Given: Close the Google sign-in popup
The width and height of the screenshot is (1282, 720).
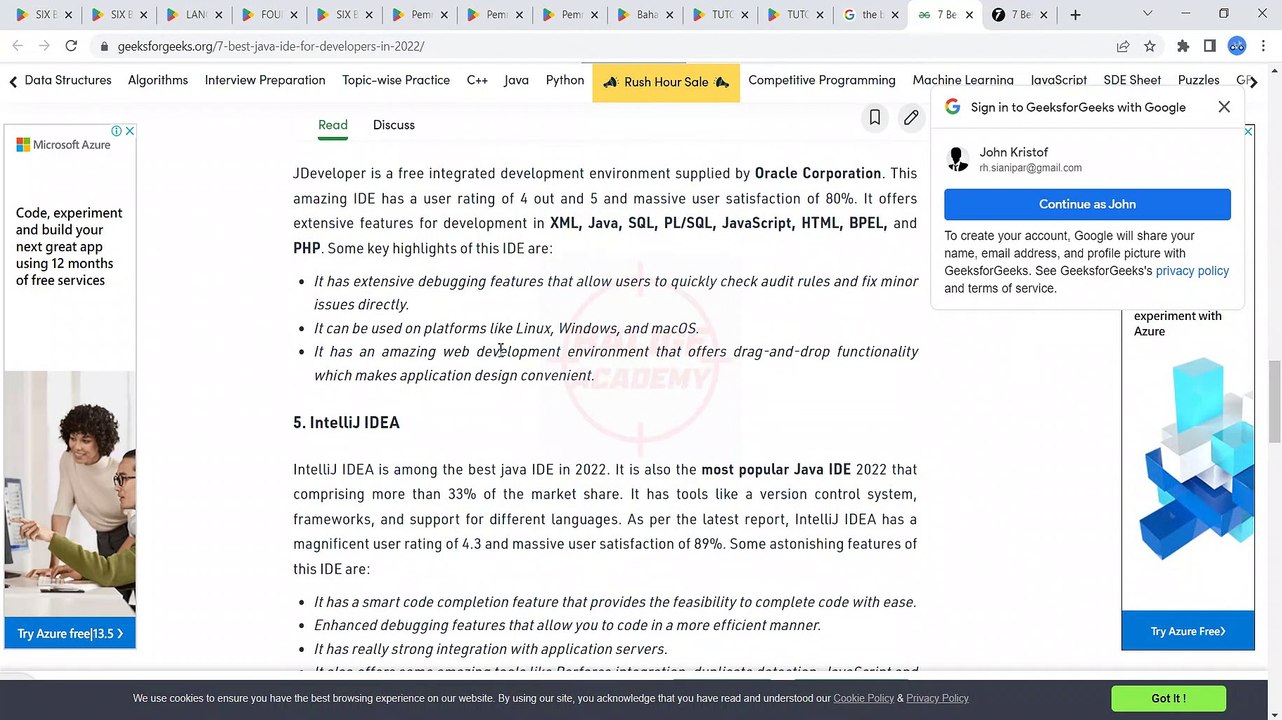Looking at the screenshot, I should [x=1224, y=107].
